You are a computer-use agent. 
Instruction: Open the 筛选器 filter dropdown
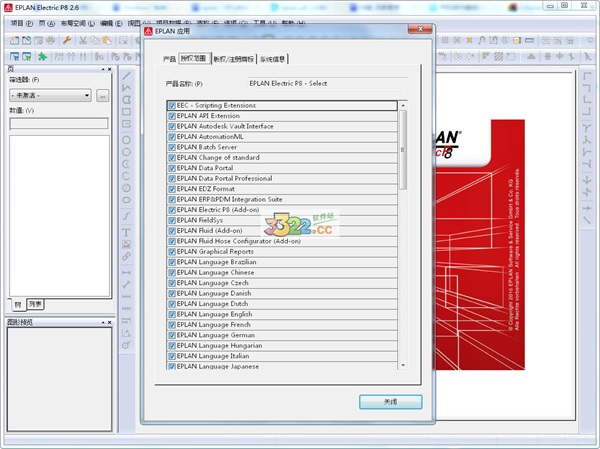[50, 95]
